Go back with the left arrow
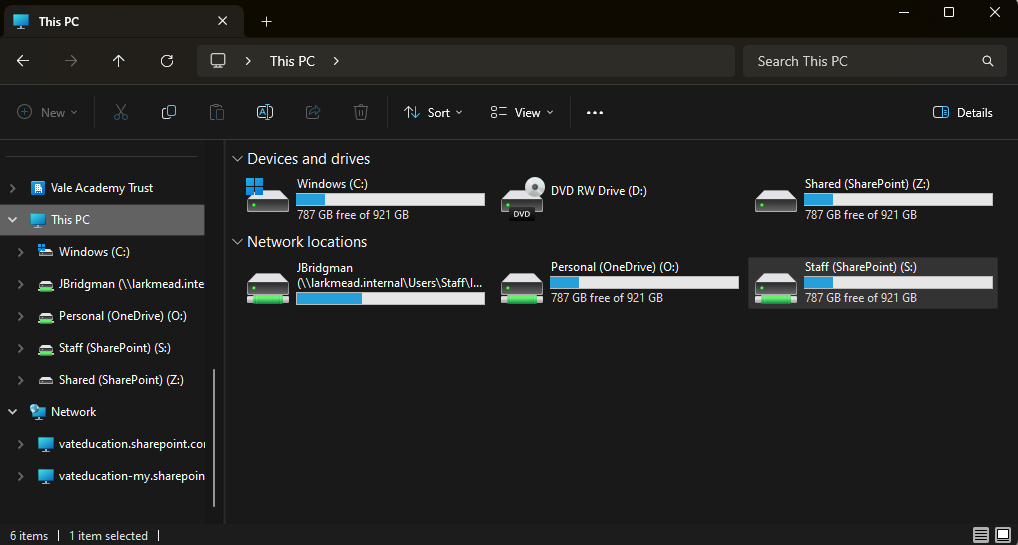The image size is (1018, 545). [23, 61]
